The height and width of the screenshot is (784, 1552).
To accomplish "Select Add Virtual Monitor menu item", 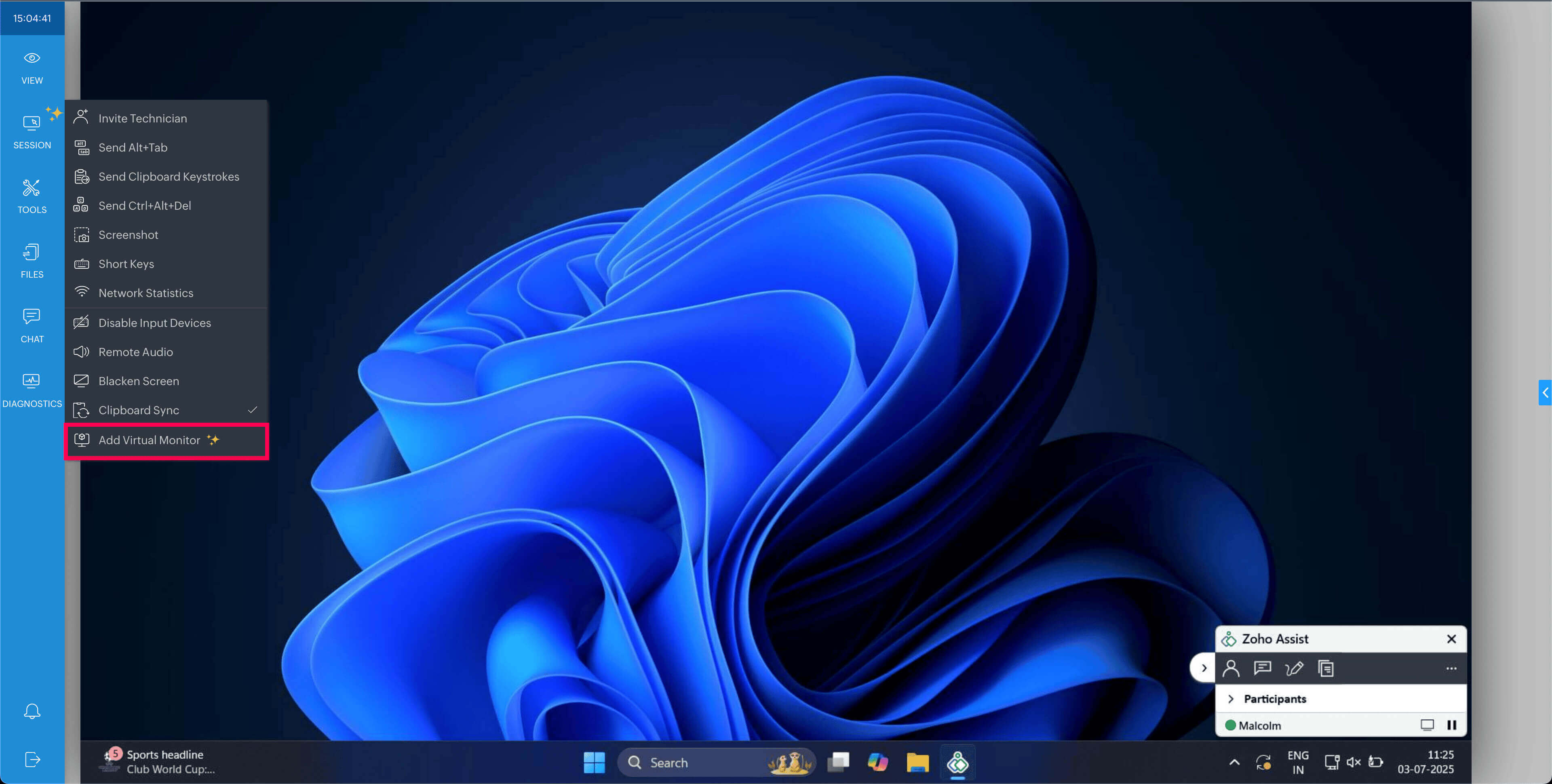I will click(150, 440).
